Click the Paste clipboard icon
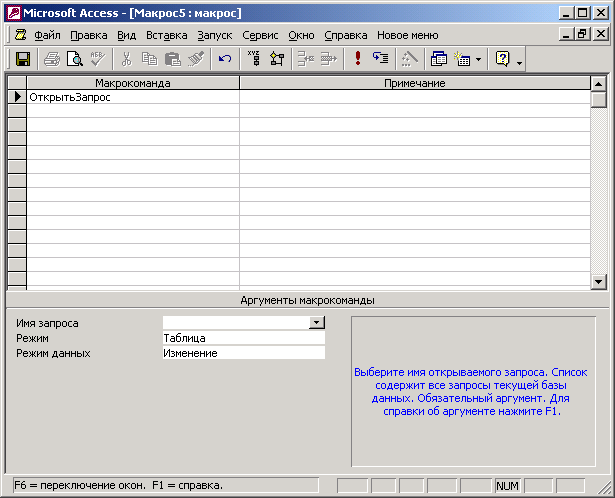The width and height of the screenshot is (615, 498). (173, 59)
